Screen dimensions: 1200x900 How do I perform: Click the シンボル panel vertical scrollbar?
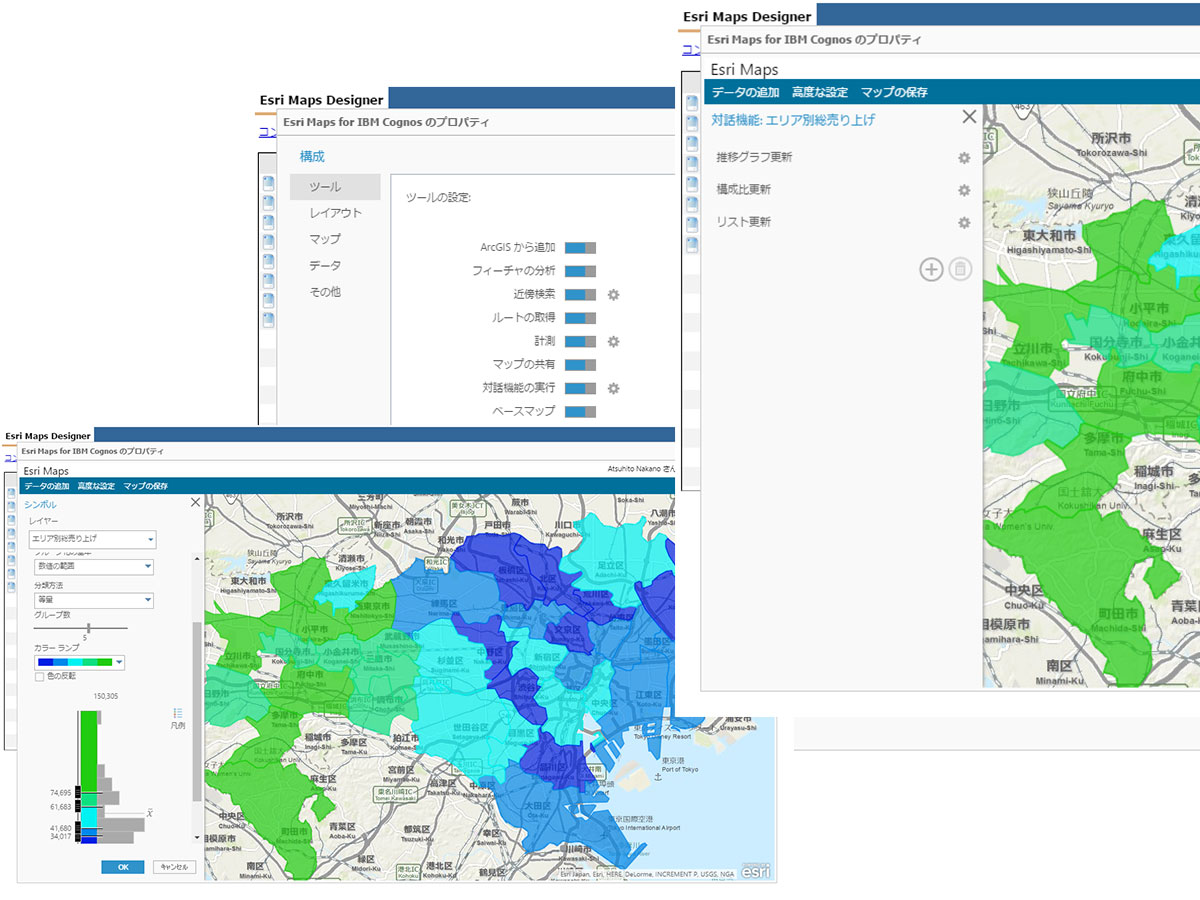pyautogui.click(x=196, y=710)
